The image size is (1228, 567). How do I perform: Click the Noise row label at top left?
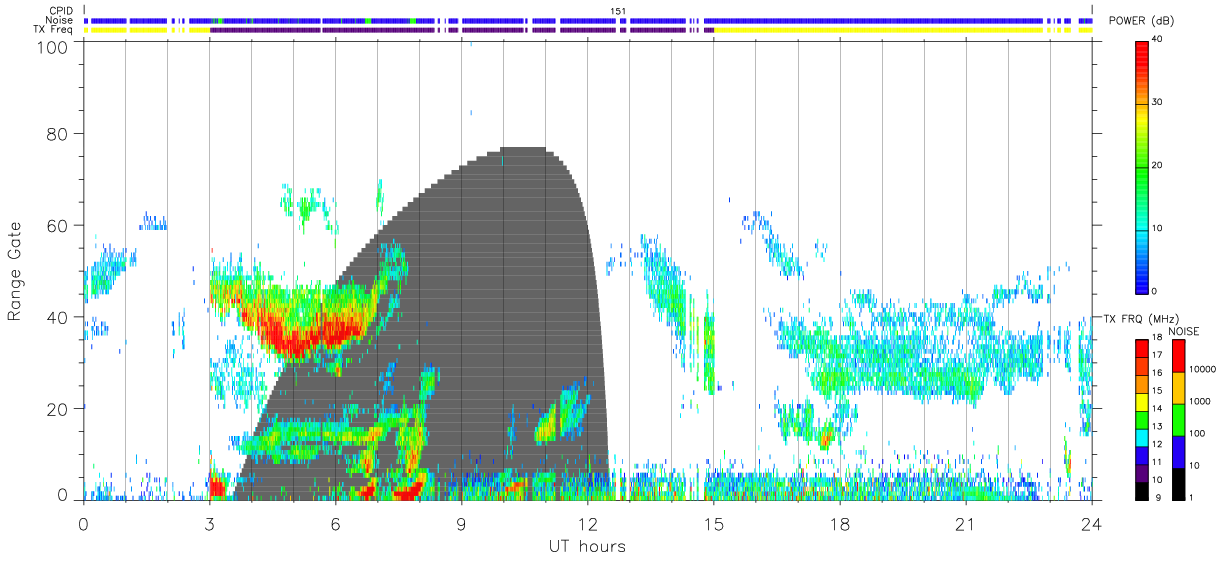tap(60, 20)
